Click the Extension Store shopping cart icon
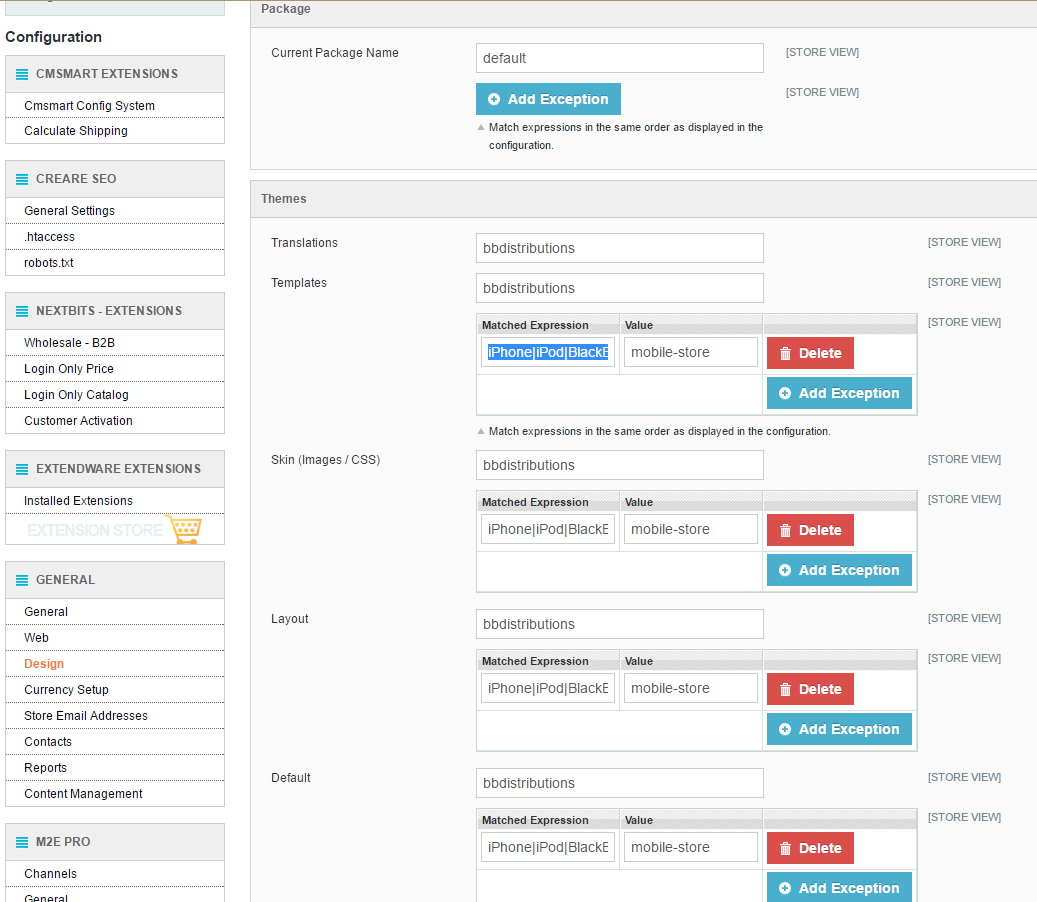Screen dimensions: 1037x902 [x=185, y=530]
